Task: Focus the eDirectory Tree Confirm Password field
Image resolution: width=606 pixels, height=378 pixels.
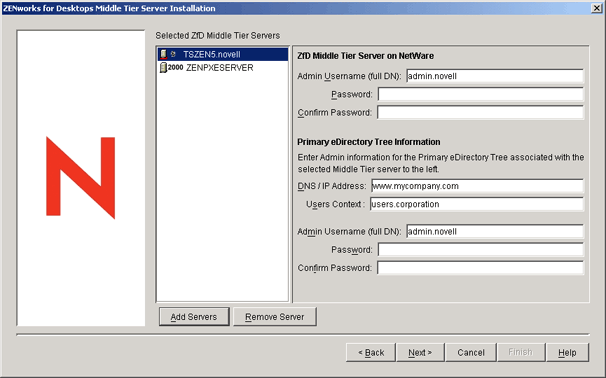Action: pyautogui.click(x=480, y=268)
